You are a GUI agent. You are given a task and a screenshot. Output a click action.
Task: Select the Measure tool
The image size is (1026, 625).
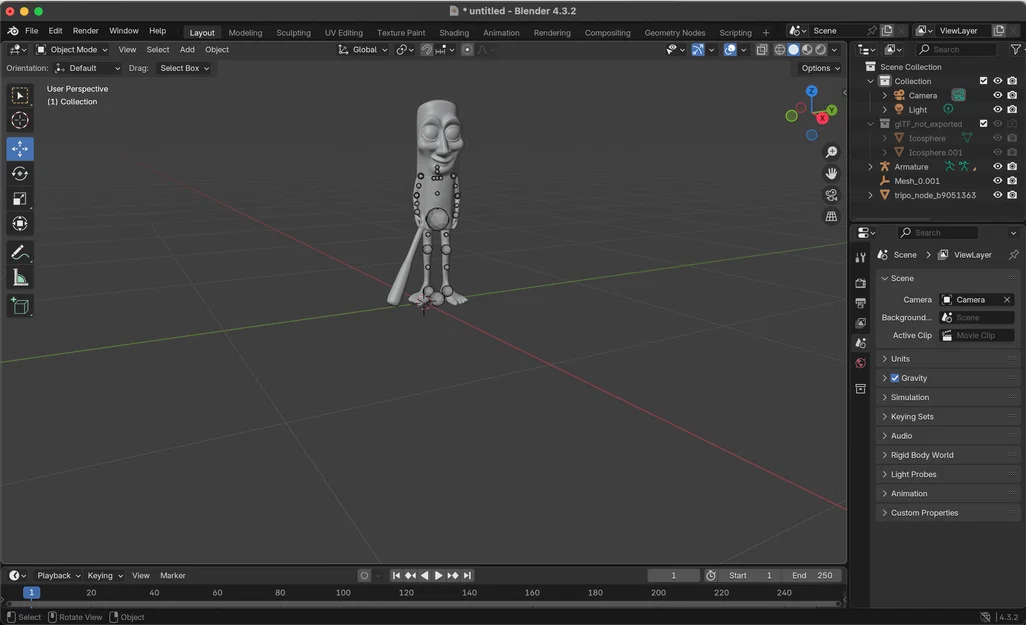pyautogui.click(x=20, y=277)
